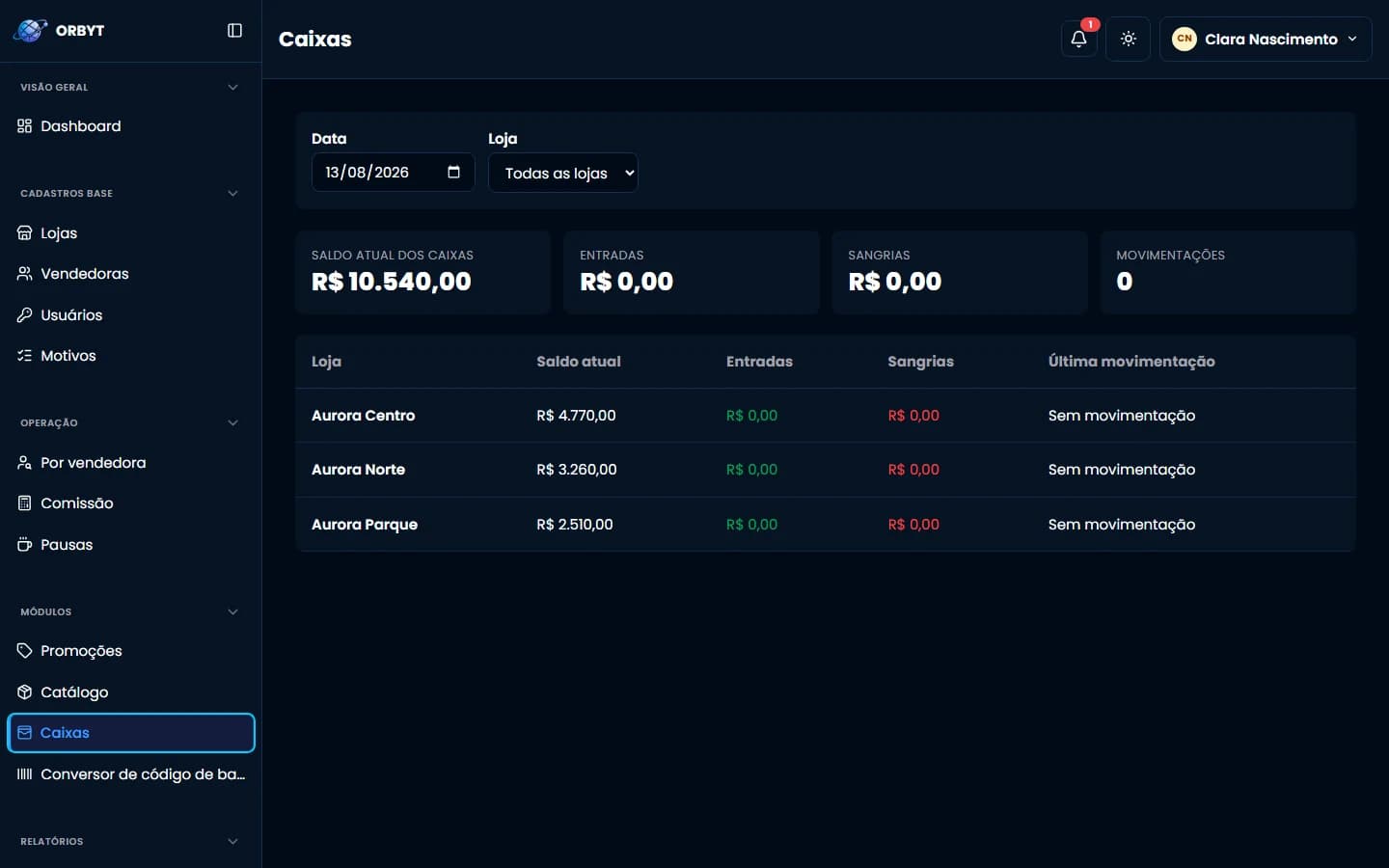Open the notifications bell
Image resolution: width=1389 pixels, height=868 pixels.
1078,40
